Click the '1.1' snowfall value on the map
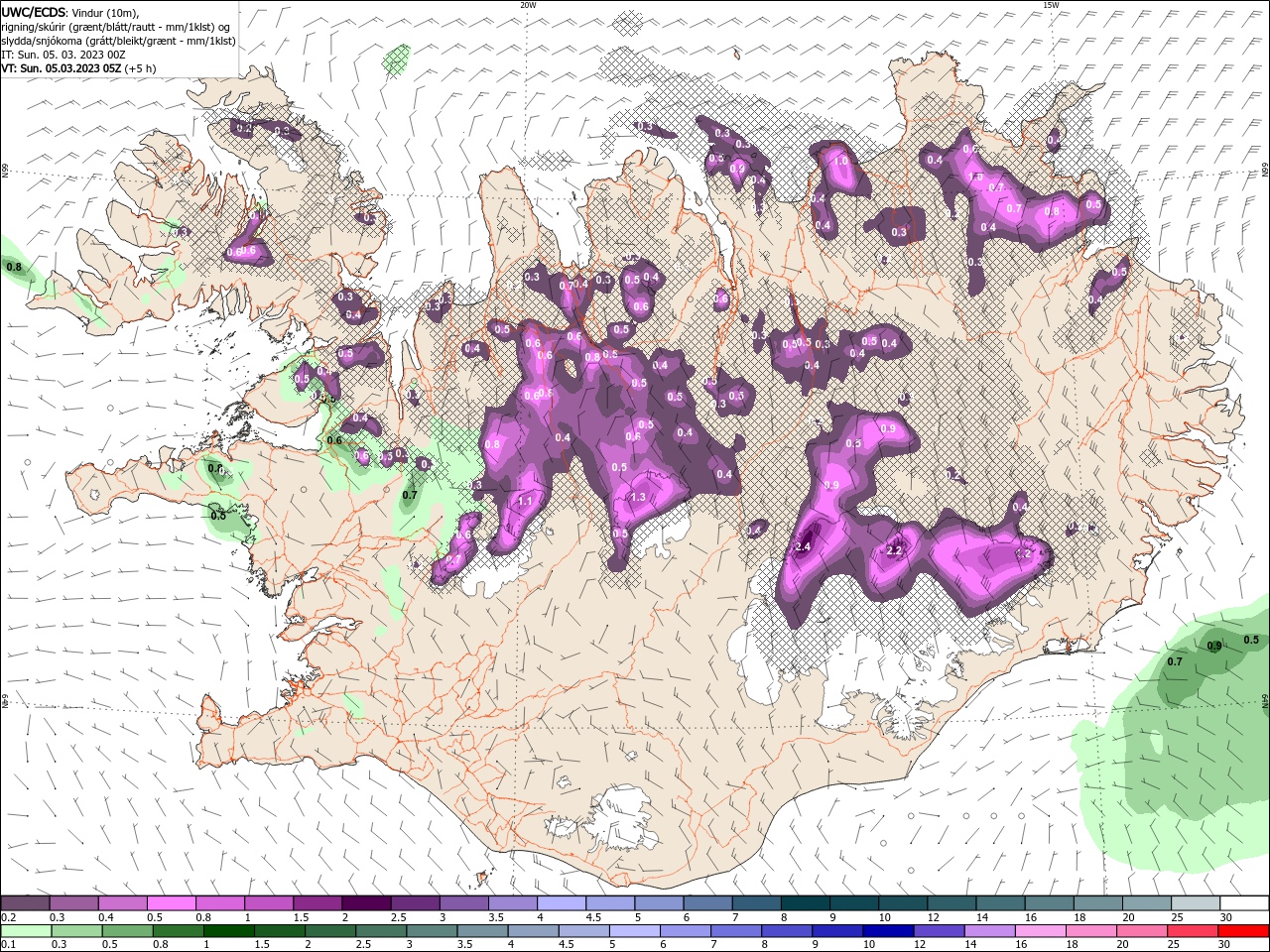This screenshot has height=952, width=1270. [x=525, y=501]
